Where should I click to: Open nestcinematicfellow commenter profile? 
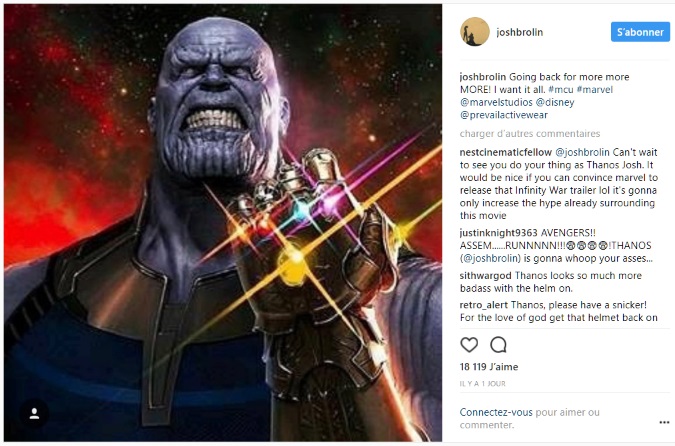tap(505, 152)
